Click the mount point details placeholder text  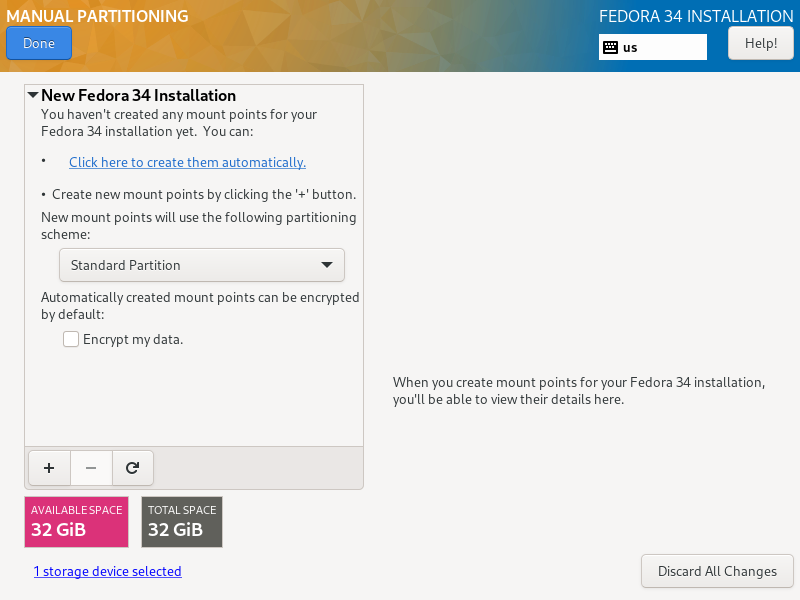[x=578, y=391]
